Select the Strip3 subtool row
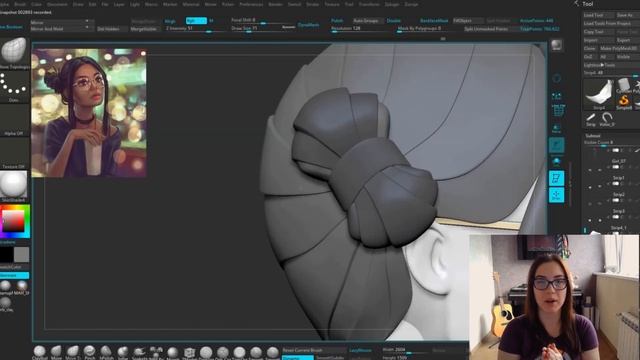This screenshot has height=360, width=640. [612, 214]
